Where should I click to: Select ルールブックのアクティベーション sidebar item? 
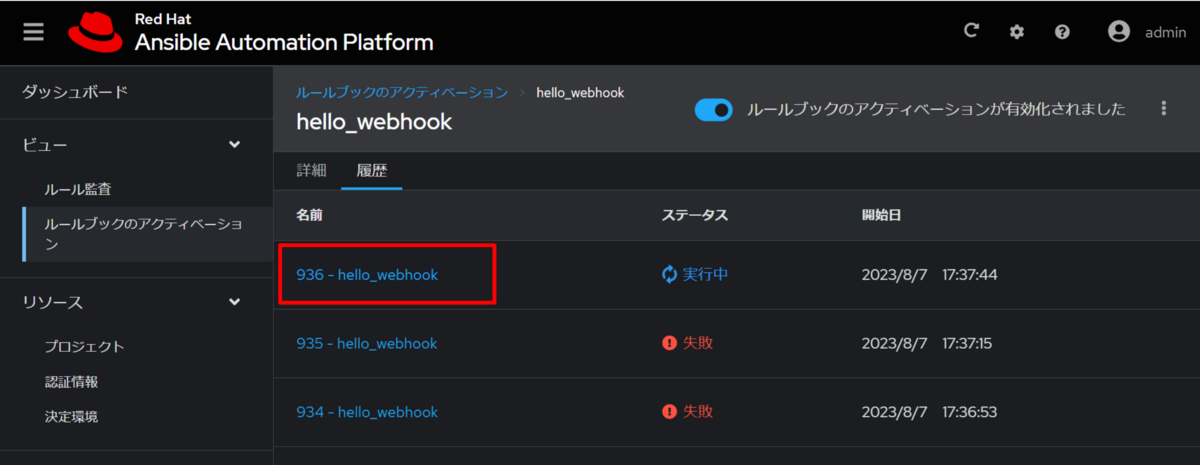pyautogui.click(x=146, y=234)
